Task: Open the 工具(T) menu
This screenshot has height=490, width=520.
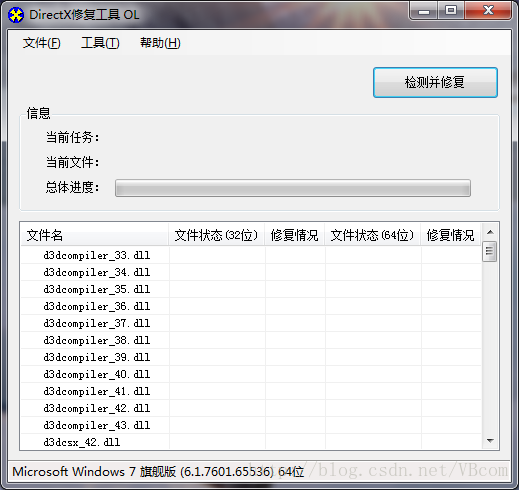Action: tap(100, 43)
